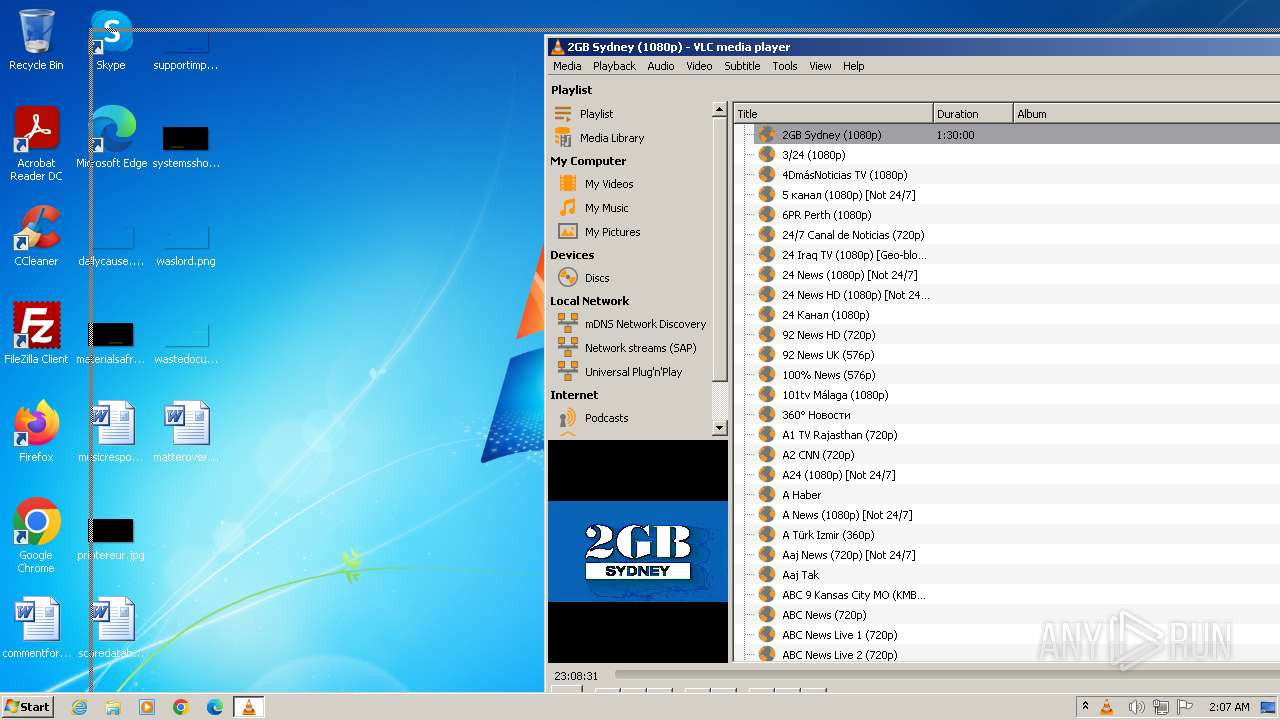Select 6PR Perth (1080p) entry
The image size is (1280, 720).
pos(1006,215)
